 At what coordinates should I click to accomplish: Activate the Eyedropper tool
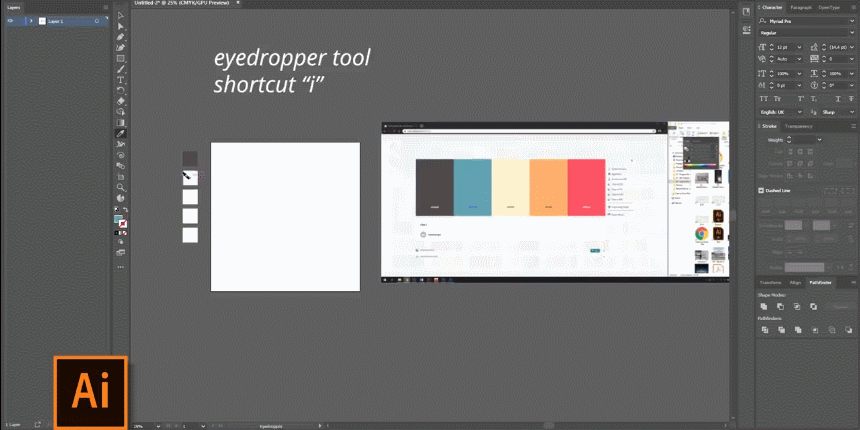tap(121, 133)
